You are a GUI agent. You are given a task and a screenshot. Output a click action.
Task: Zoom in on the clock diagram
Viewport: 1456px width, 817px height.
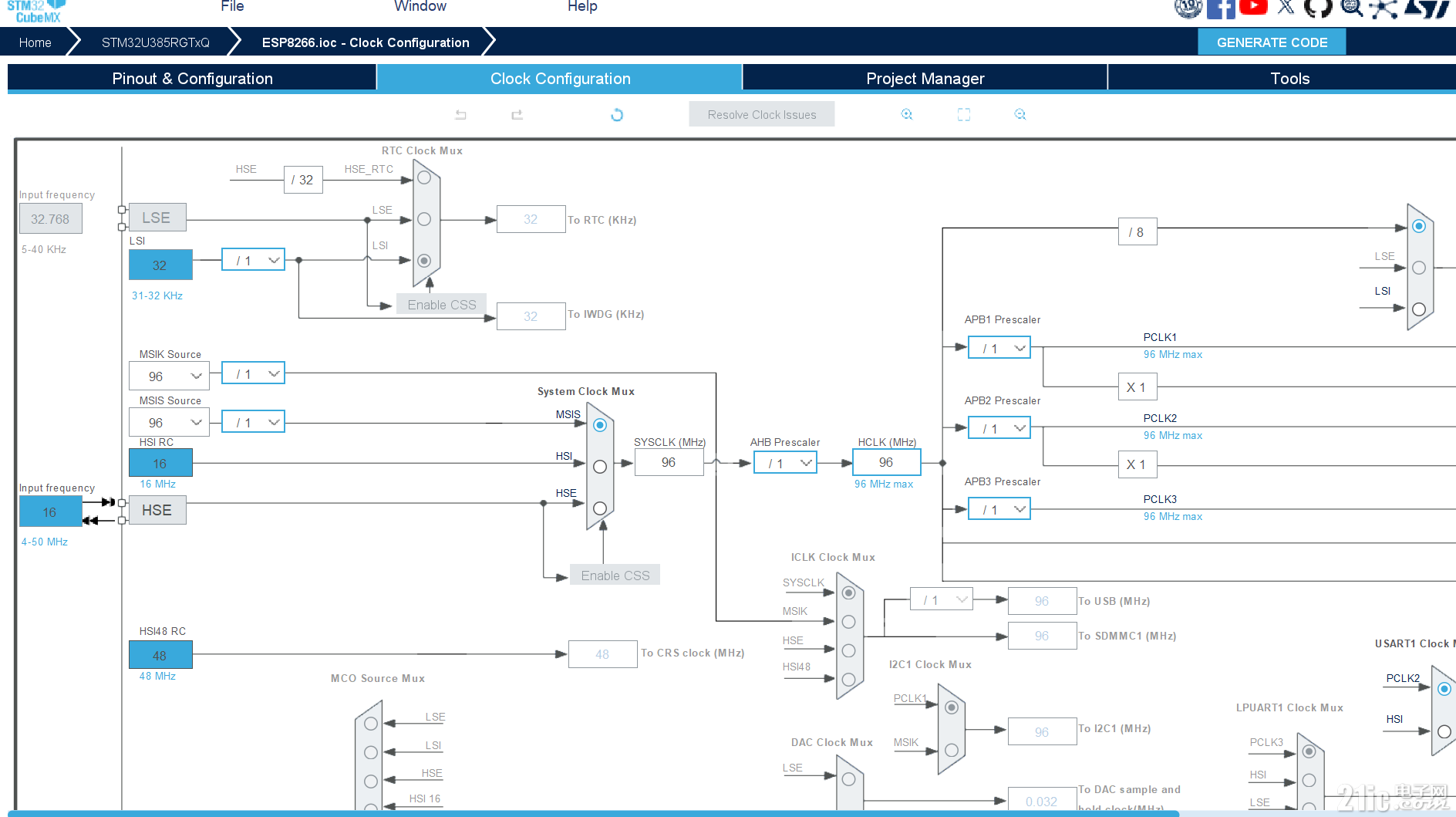(907, 114)
